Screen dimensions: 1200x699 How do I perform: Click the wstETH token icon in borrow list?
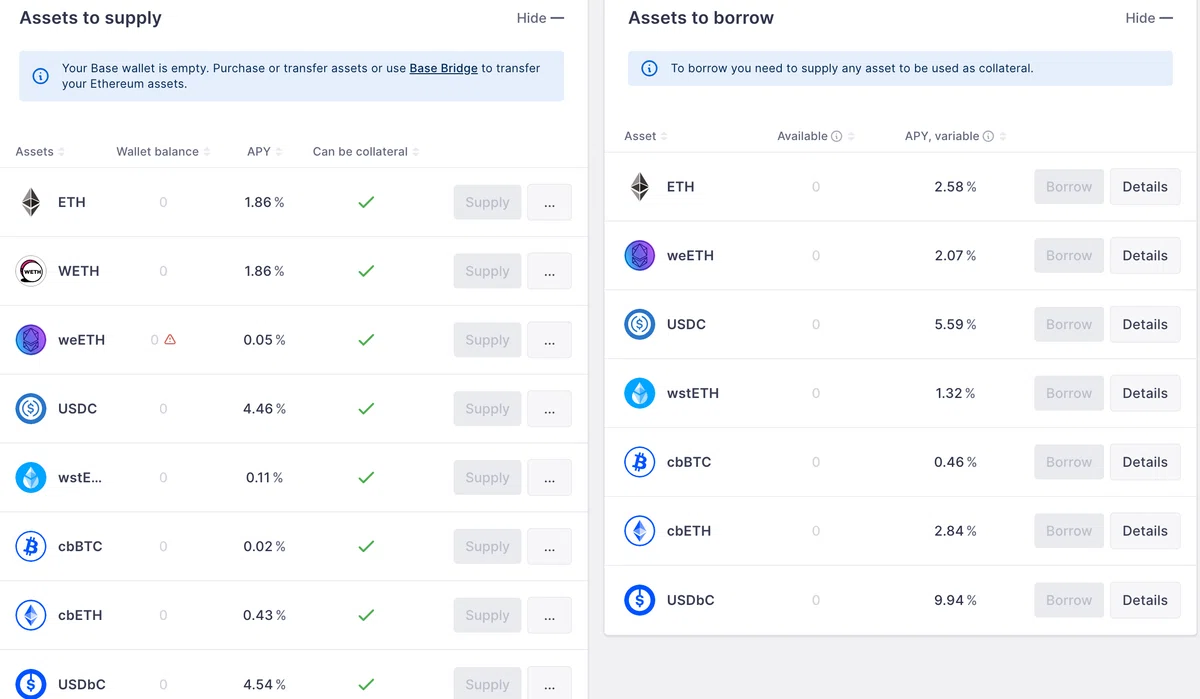(640, 394)
